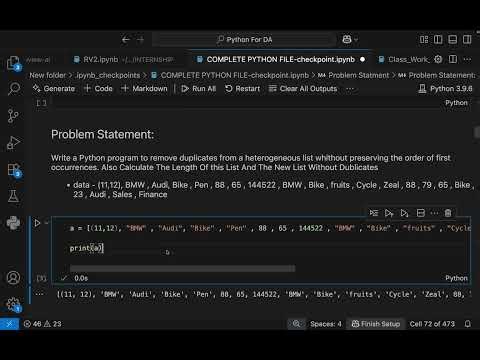The height and width of the screenshot is (360, 480).
Task: Place cursor in print(a) code line
Action: coord(87,248)
